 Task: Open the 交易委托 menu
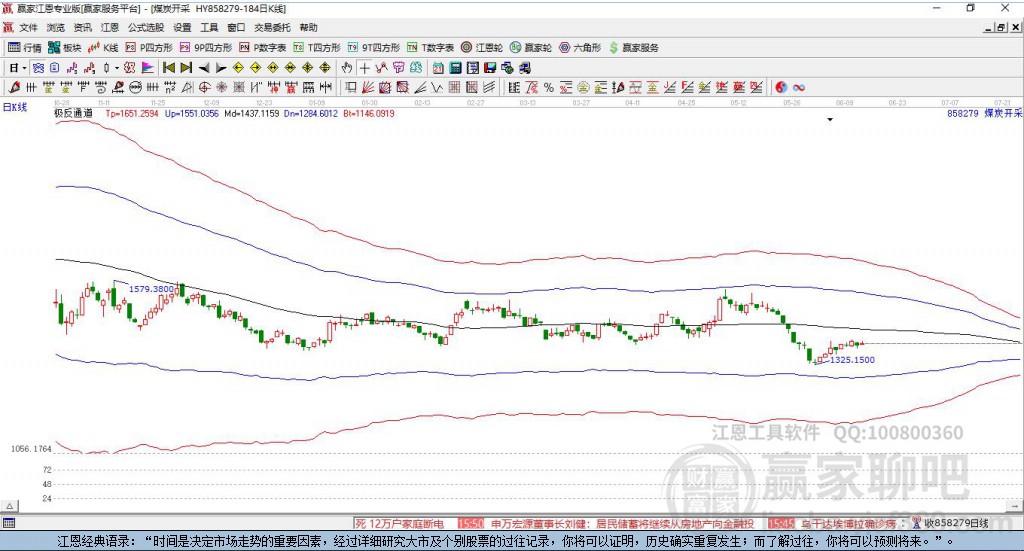(272, 27)
